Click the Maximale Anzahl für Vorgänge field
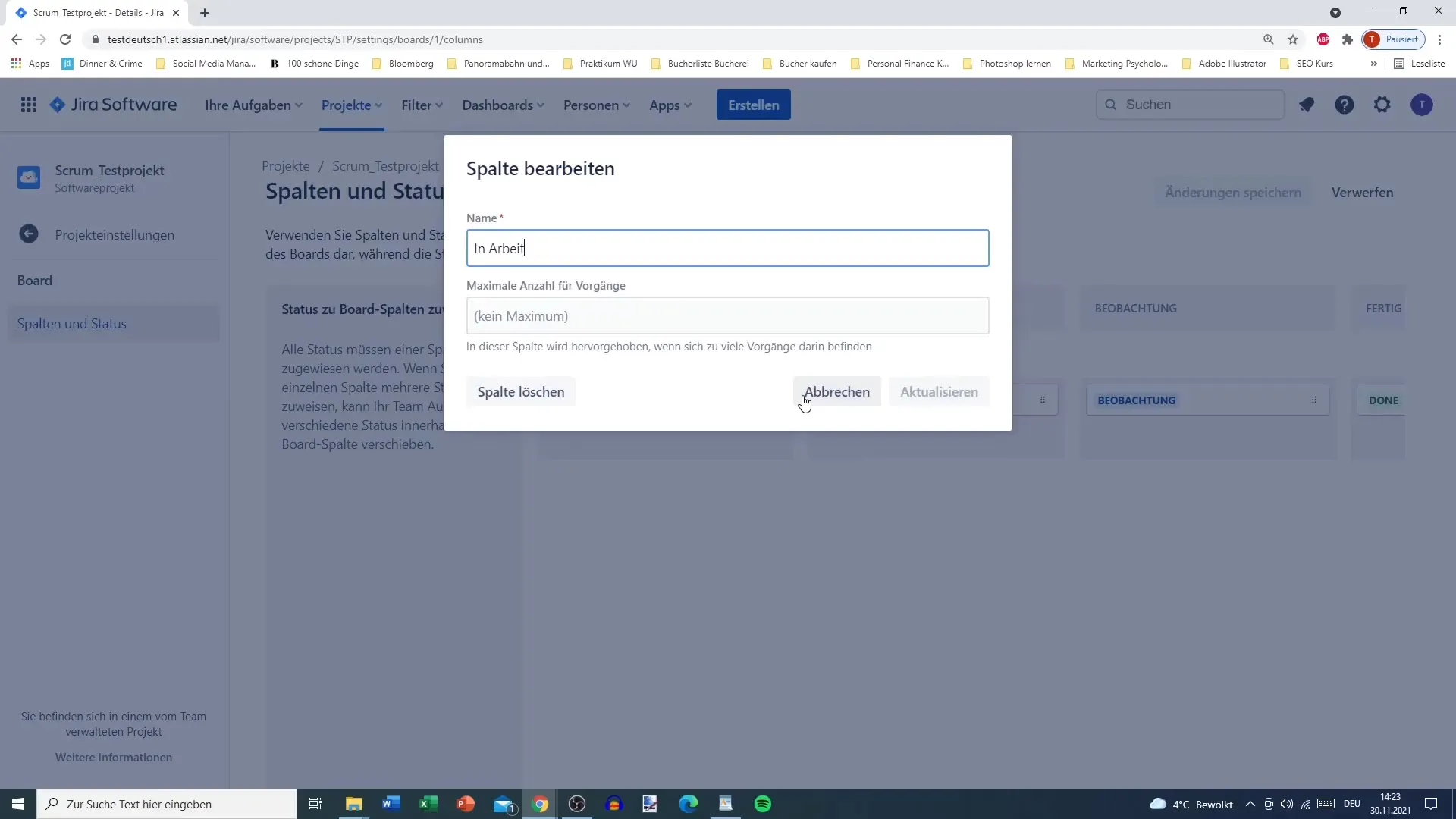The height and width of the screenshot is (819, 1456). coord(726,315)
